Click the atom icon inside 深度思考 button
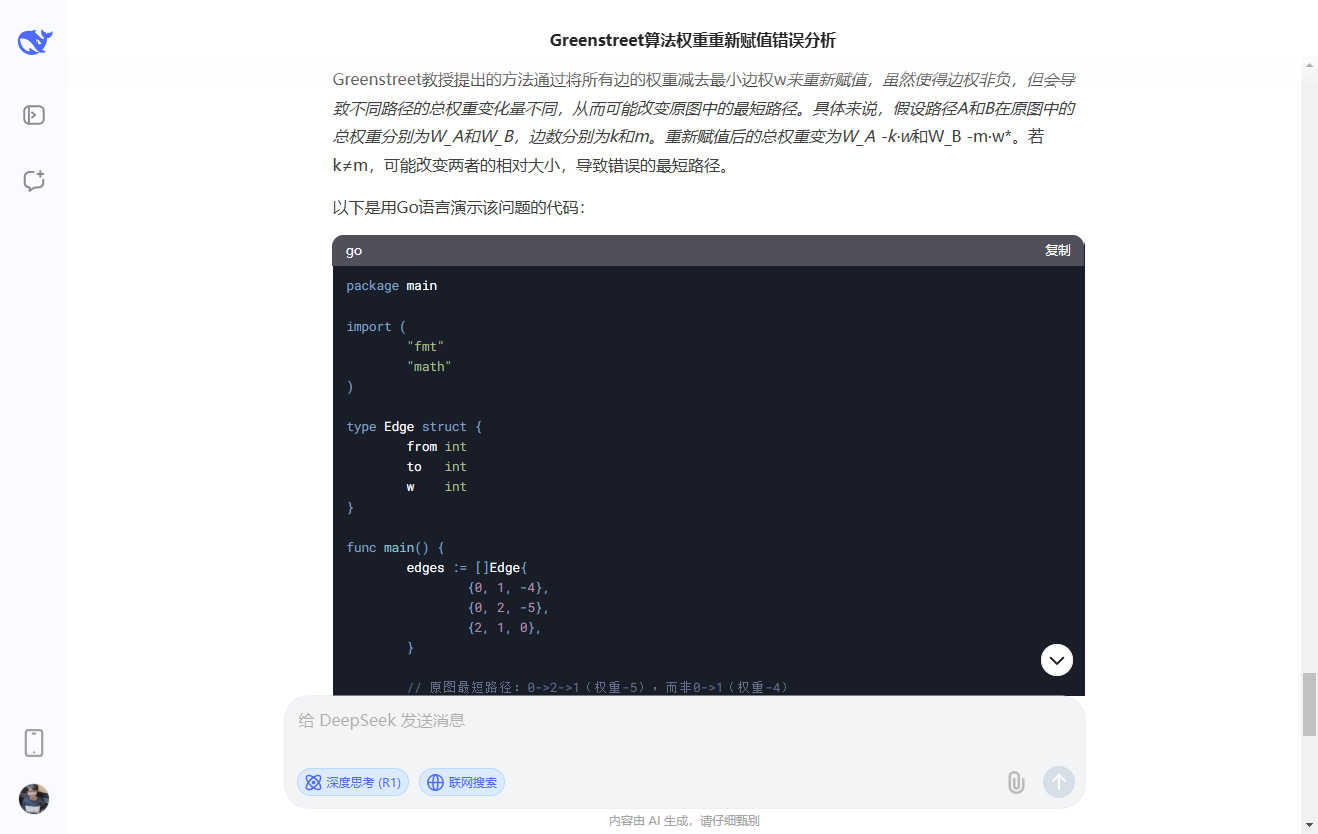 pyautogui.click(x=312, y=782)
